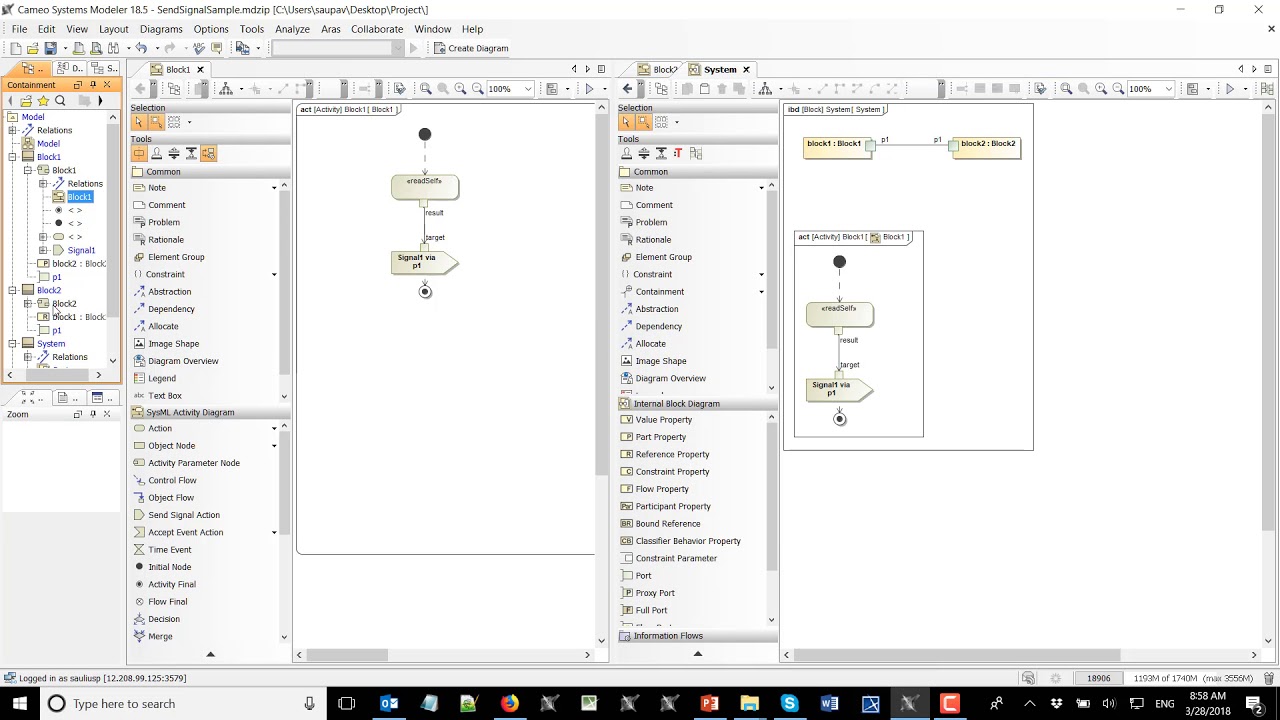1280x720 pixels.
Task: Click the Signal1 via p1 send action in Block1 diagram
Action: pyautogui.click(x=423, y=262)
